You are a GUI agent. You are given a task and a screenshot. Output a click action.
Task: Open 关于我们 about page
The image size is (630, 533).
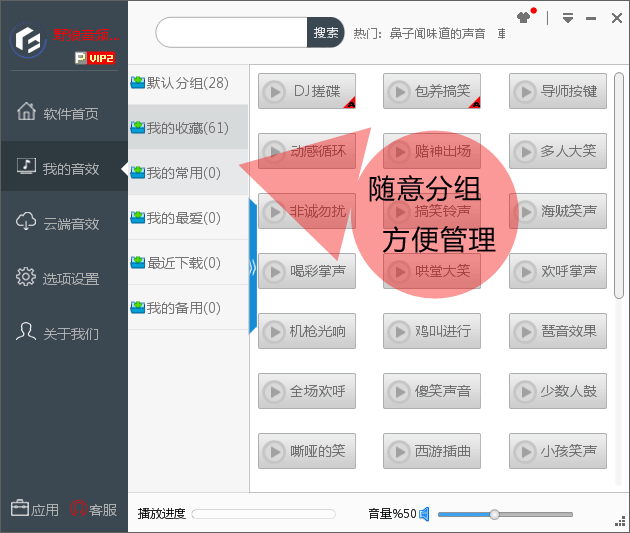point(64,333)
